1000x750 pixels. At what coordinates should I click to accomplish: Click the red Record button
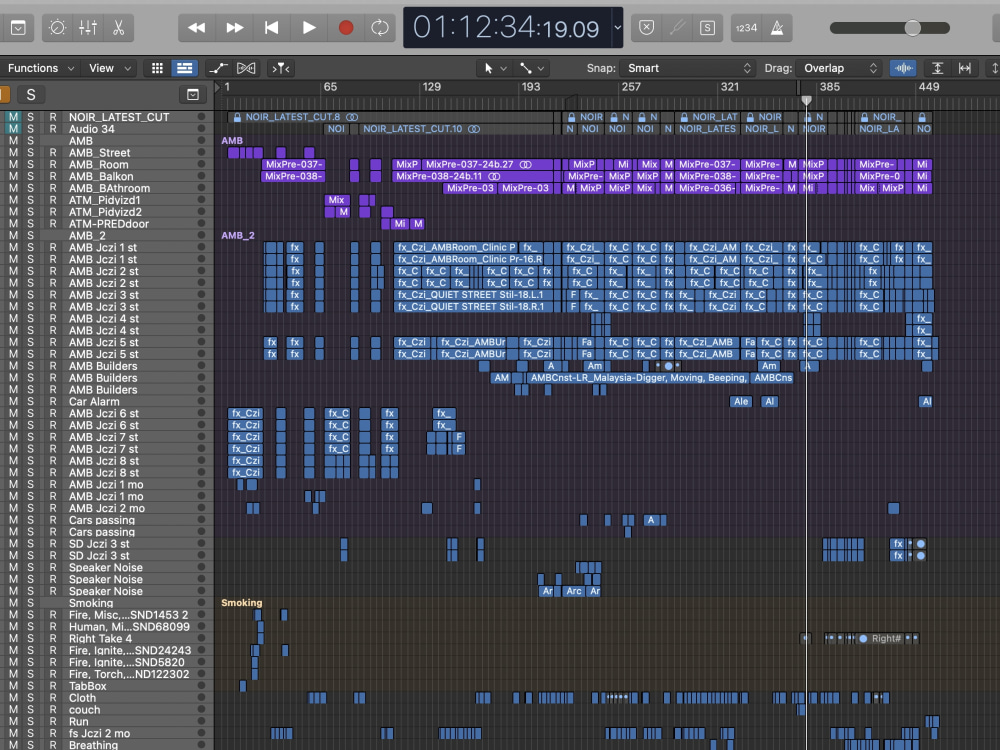346,27
